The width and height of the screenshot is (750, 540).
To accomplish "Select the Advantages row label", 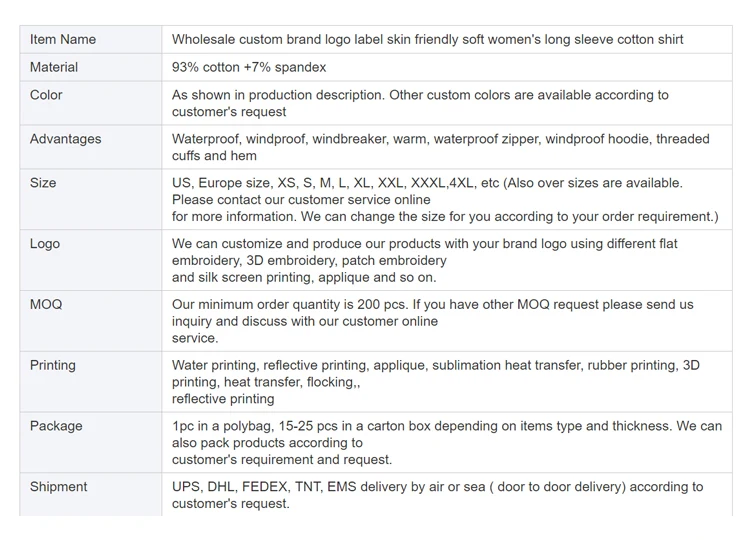I will point(66,139).
